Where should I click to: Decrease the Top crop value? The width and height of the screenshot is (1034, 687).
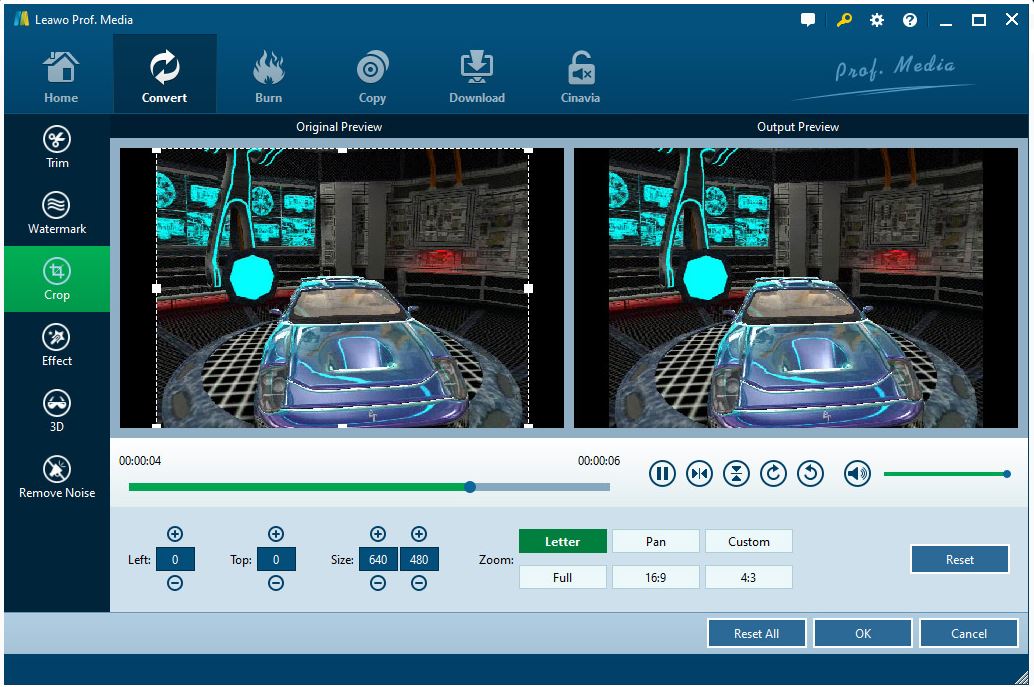(x=276, y=583)
